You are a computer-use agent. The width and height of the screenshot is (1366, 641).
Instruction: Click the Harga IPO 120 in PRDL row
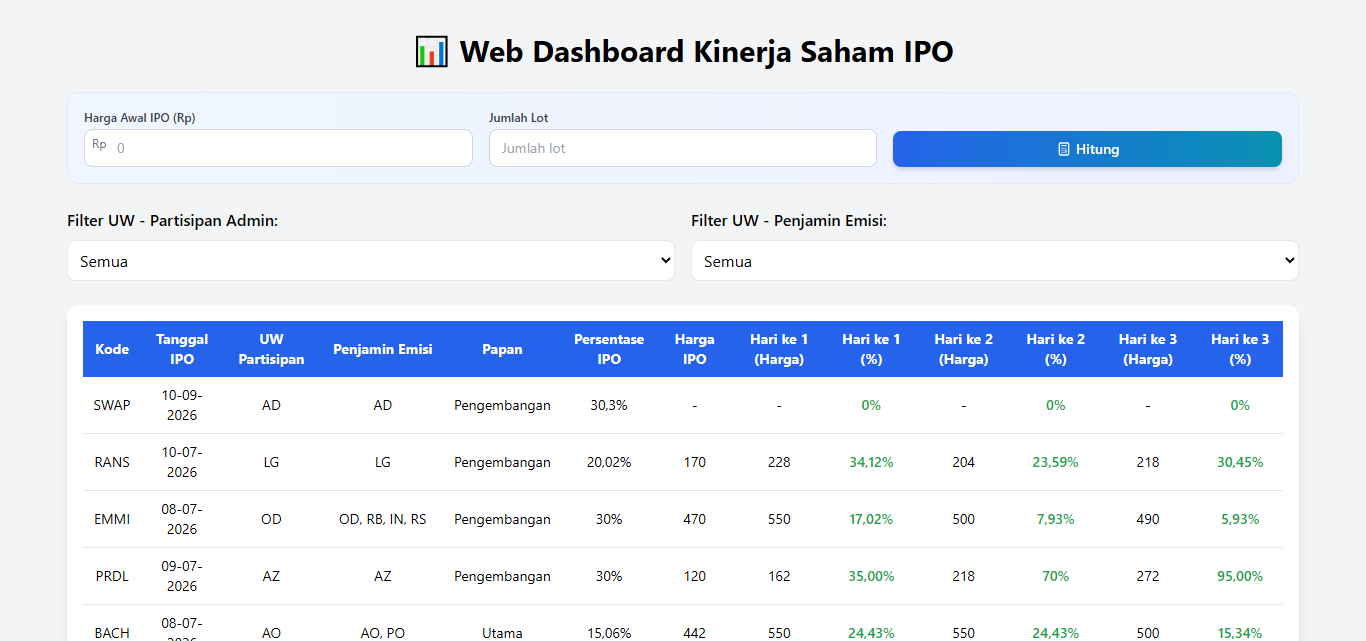[x=695, y=576]
